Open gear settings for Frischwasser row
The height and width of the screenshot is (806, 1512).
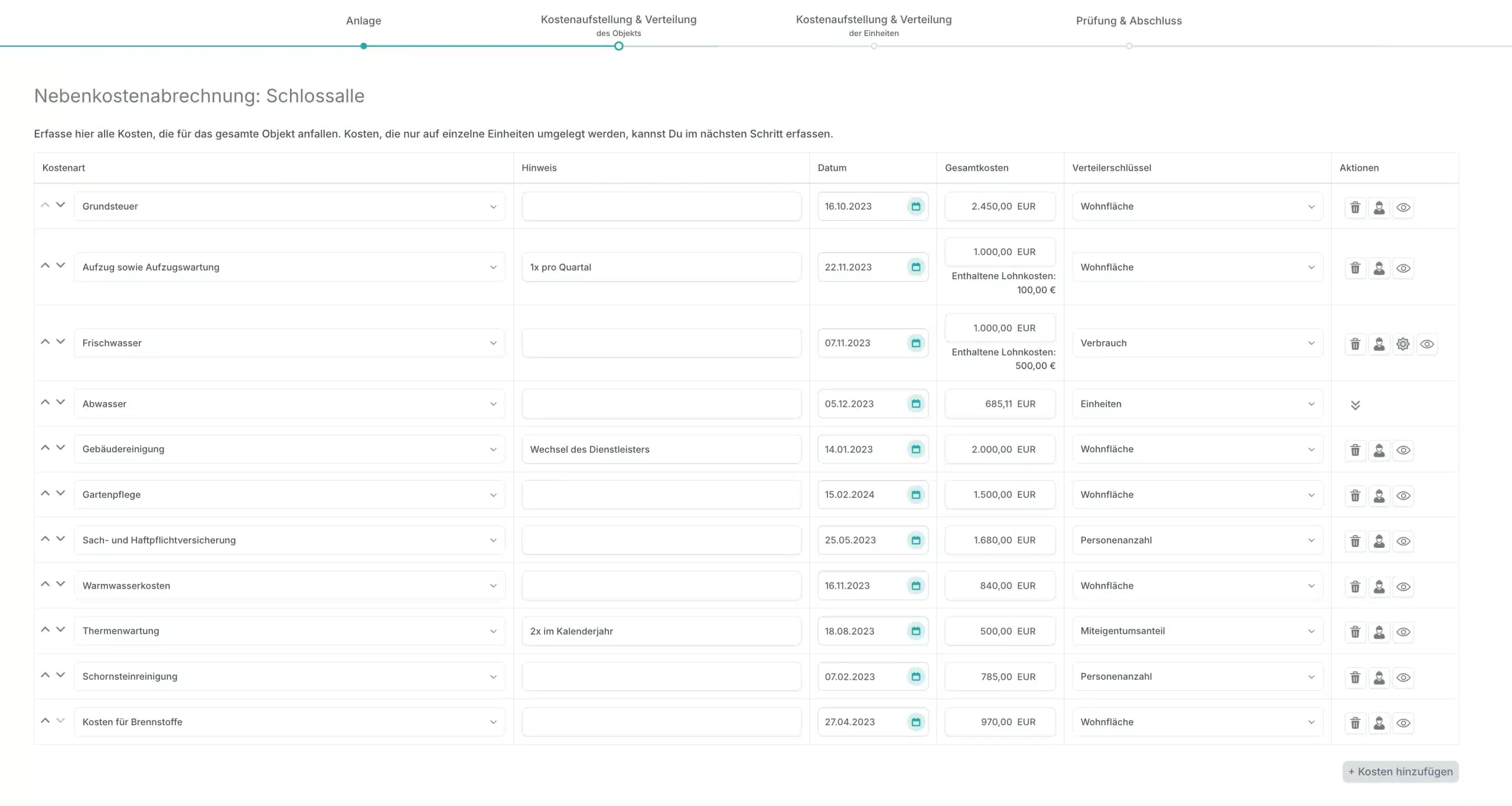coord(1403,344)
